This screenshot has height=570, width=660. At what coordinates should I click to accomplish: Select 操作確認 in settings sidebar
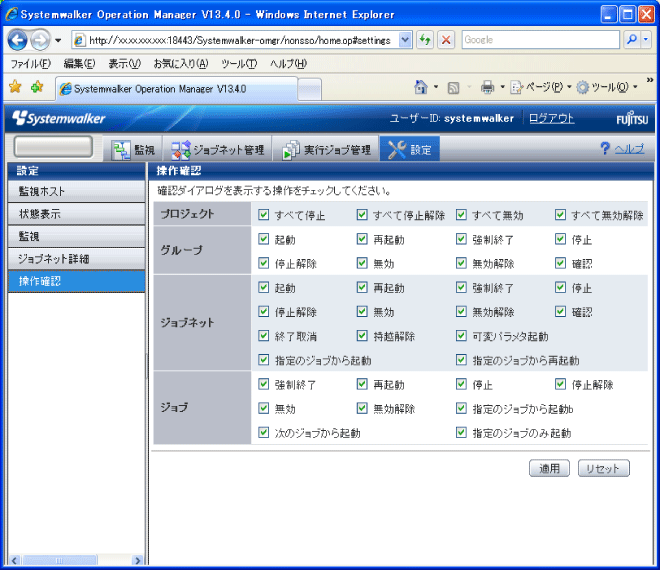point(77,281)
